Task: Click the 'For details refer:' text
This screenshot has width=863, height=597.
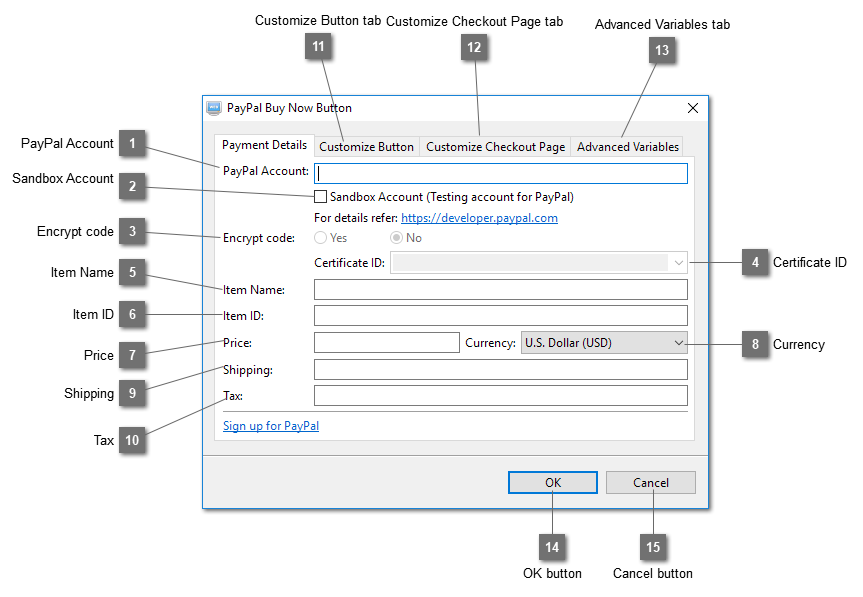Action: tap(356, 218)
